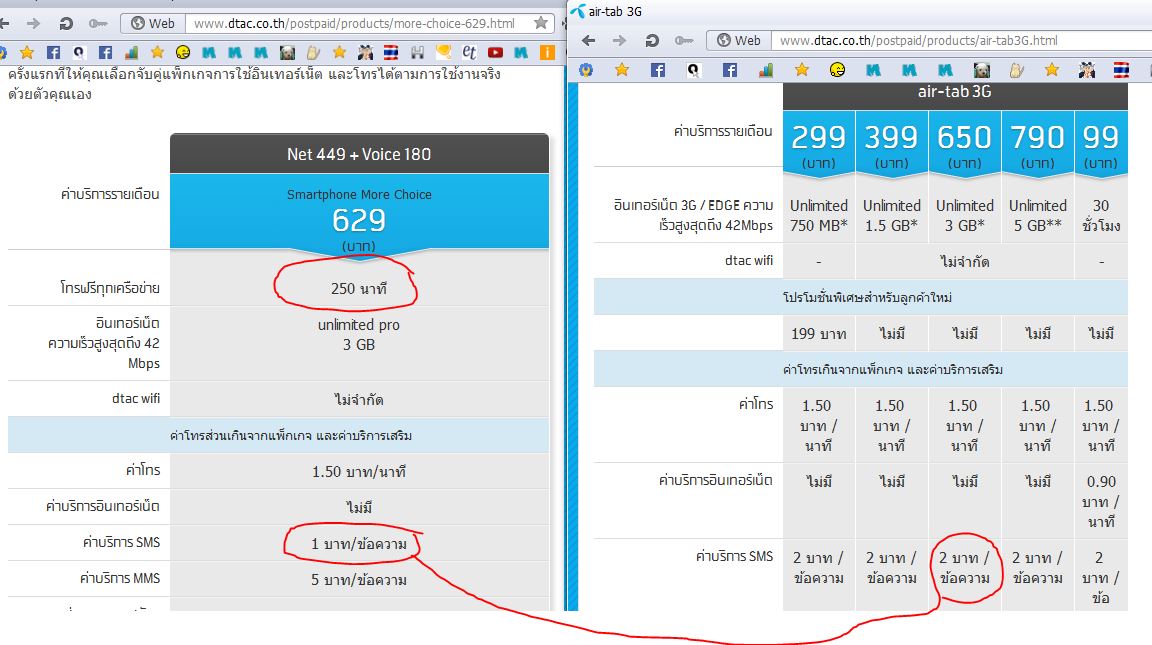Reload the more-choice-629 page
Viewport: 1152px width, 645px height.
[66, 24]
